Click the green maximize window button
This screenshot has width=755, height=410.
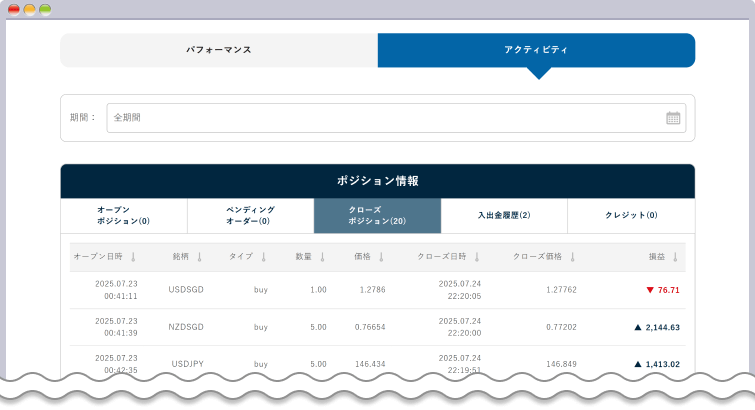45,10
